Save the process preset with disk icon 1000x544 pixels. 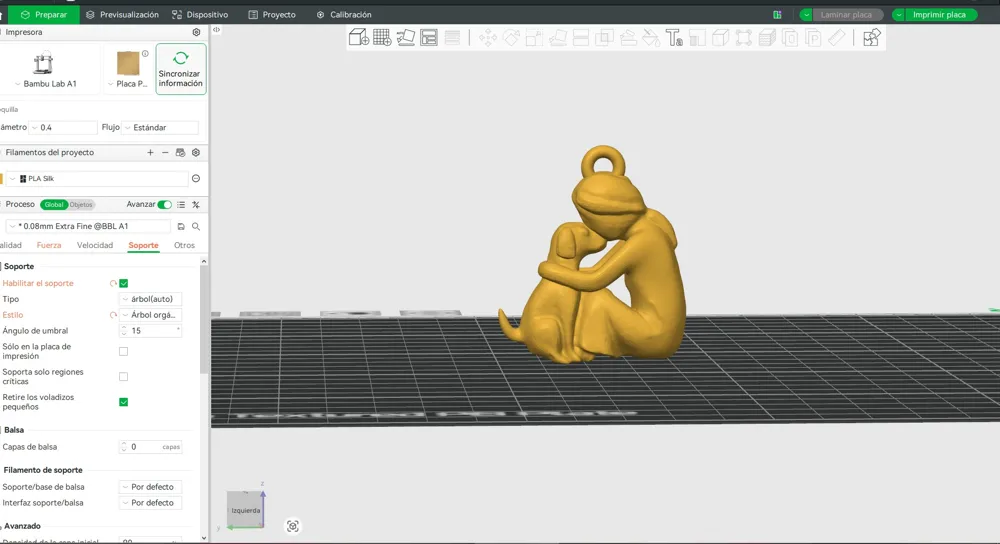[x=181, y=226]
